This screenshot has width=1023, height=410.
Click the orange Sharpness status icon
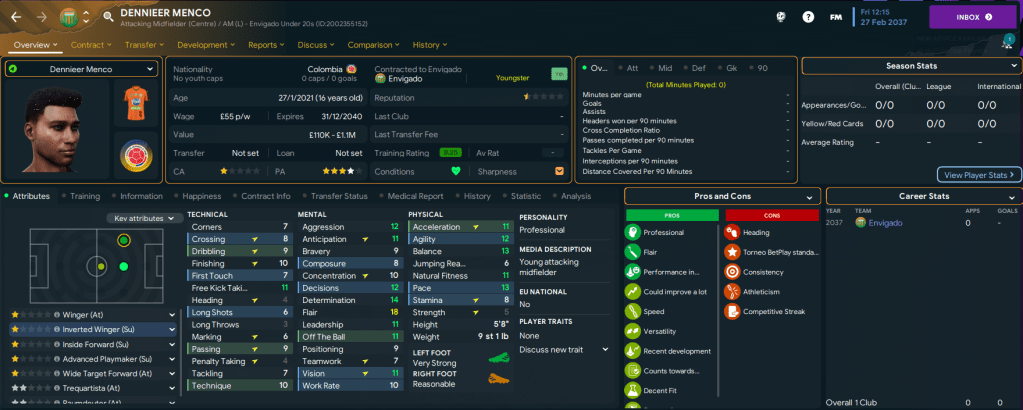pyautogui.click(x=559, y=170)
